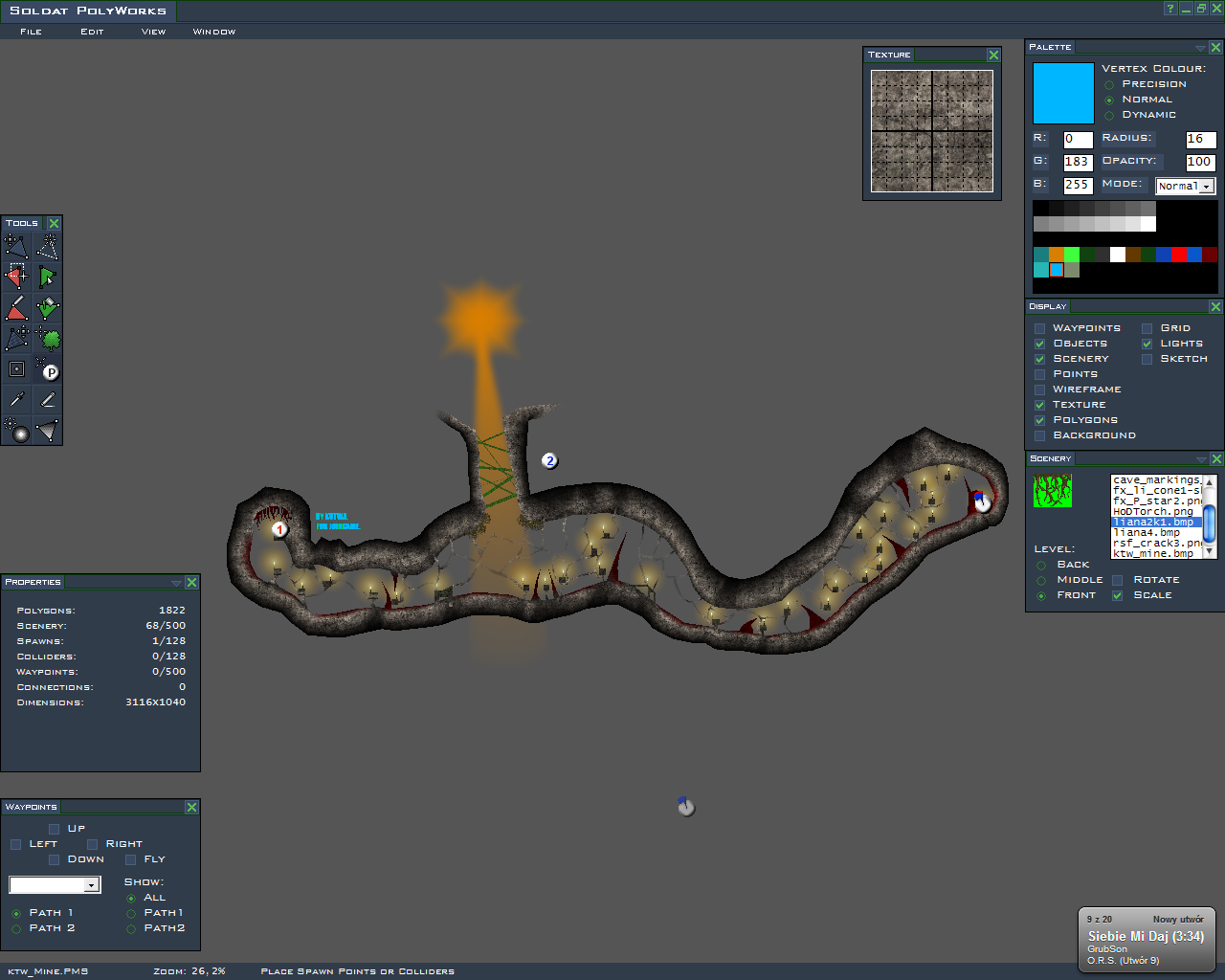Pick the red swatch in palette
Image resolution: width=1225 pixels, height=980 pixels.
[x=1178, y=255]
